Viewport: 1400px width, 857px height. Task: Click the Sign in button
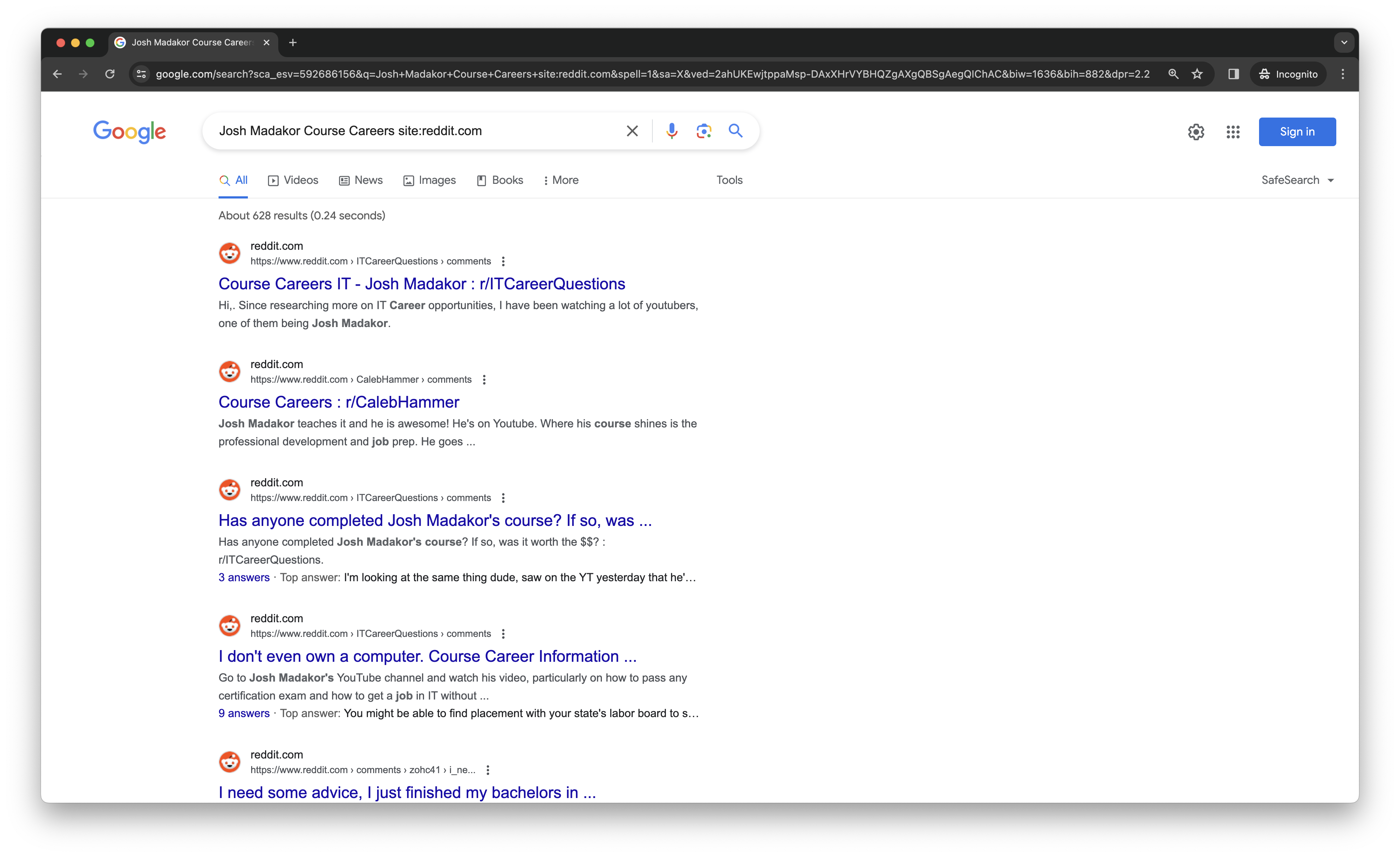click(1297, 132)
